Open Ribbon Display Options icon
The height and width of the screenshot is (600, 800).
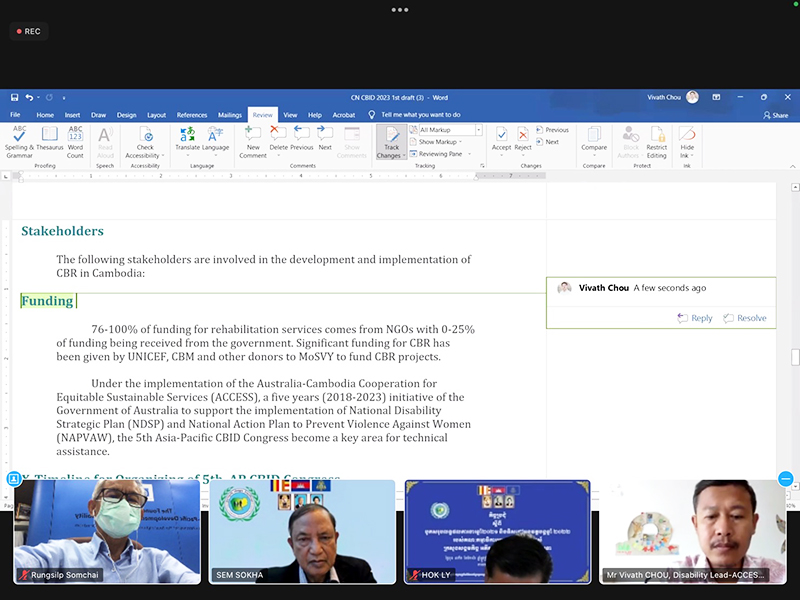716,97
